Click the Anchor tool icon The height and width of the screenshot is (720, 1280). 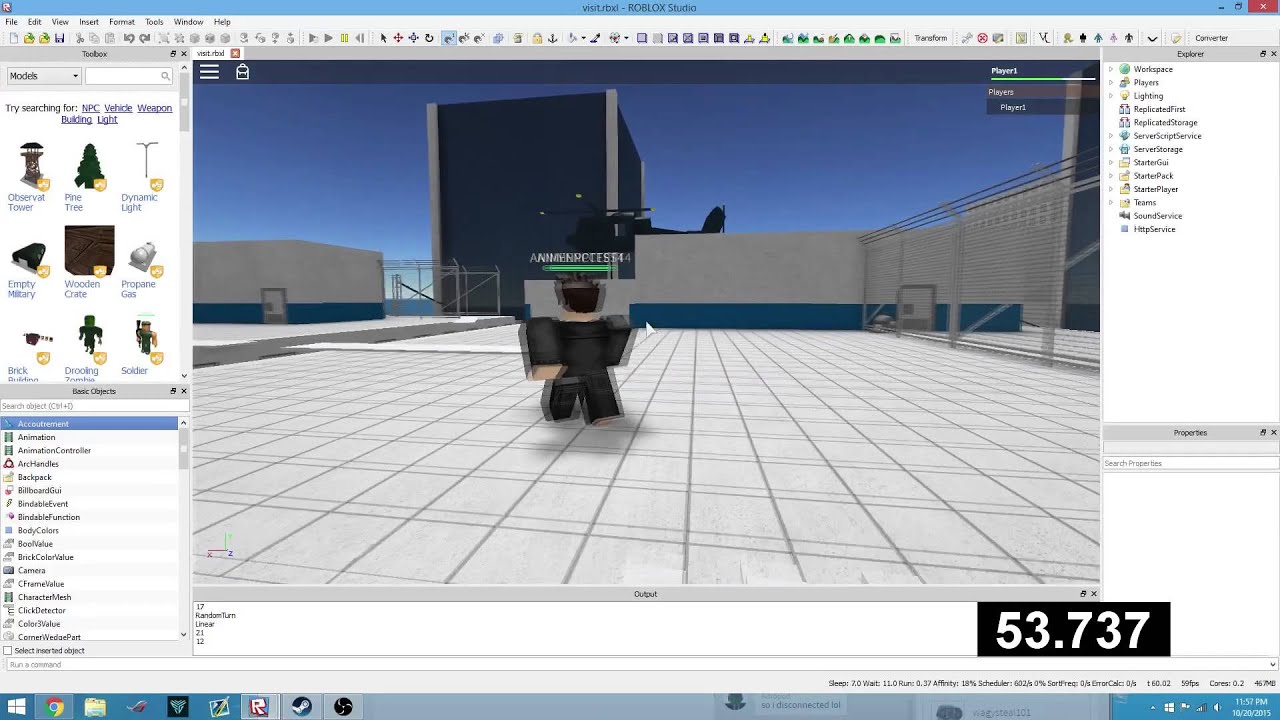(x=552, y=38)
